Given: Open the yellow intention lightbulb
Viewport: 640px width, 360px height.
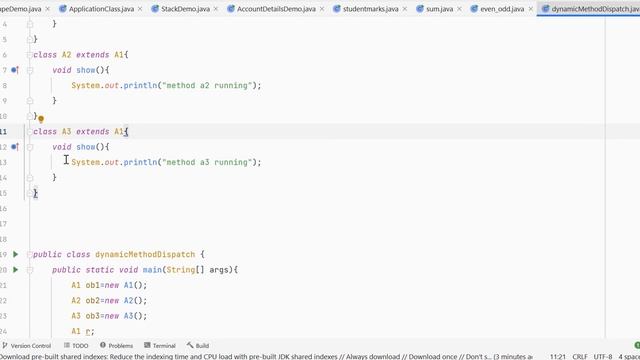Looking at the screenshot, I should coord(41,119).
